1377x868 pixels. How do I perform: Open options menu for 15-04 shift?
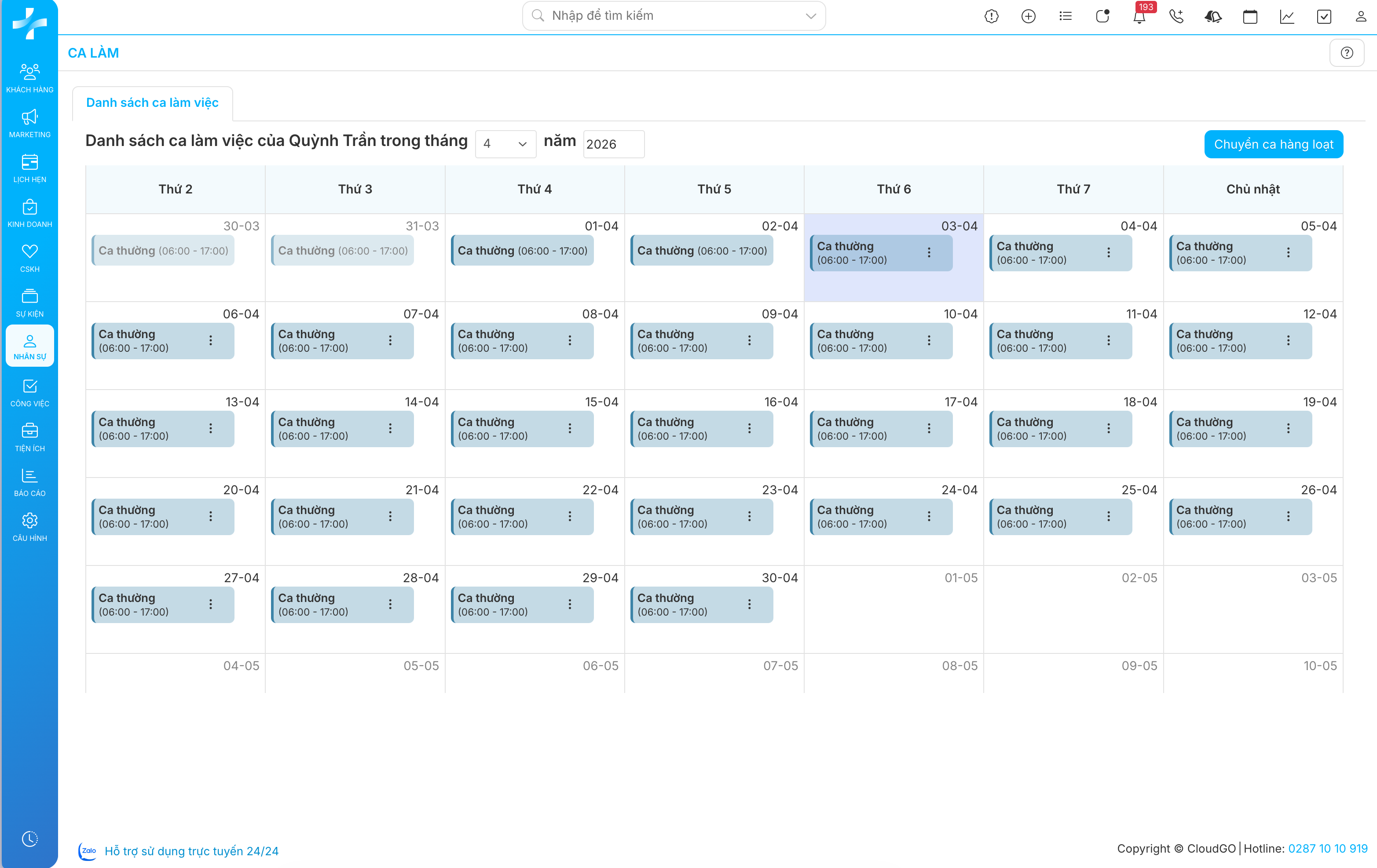570,428
